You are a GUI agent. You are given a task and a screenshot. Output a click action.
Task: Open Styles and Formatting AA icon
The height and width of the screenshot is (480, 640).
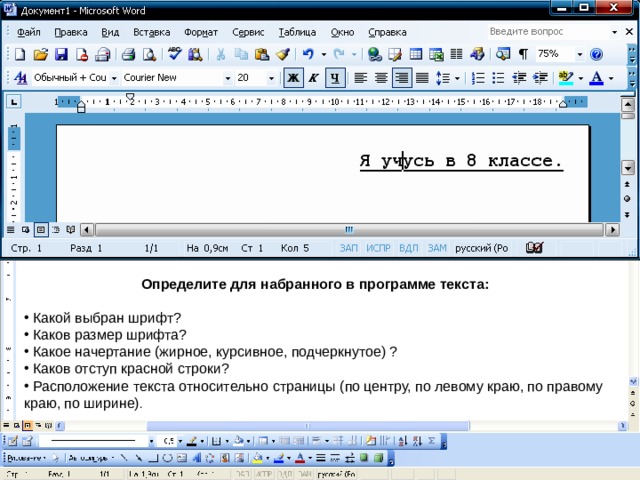20,78
